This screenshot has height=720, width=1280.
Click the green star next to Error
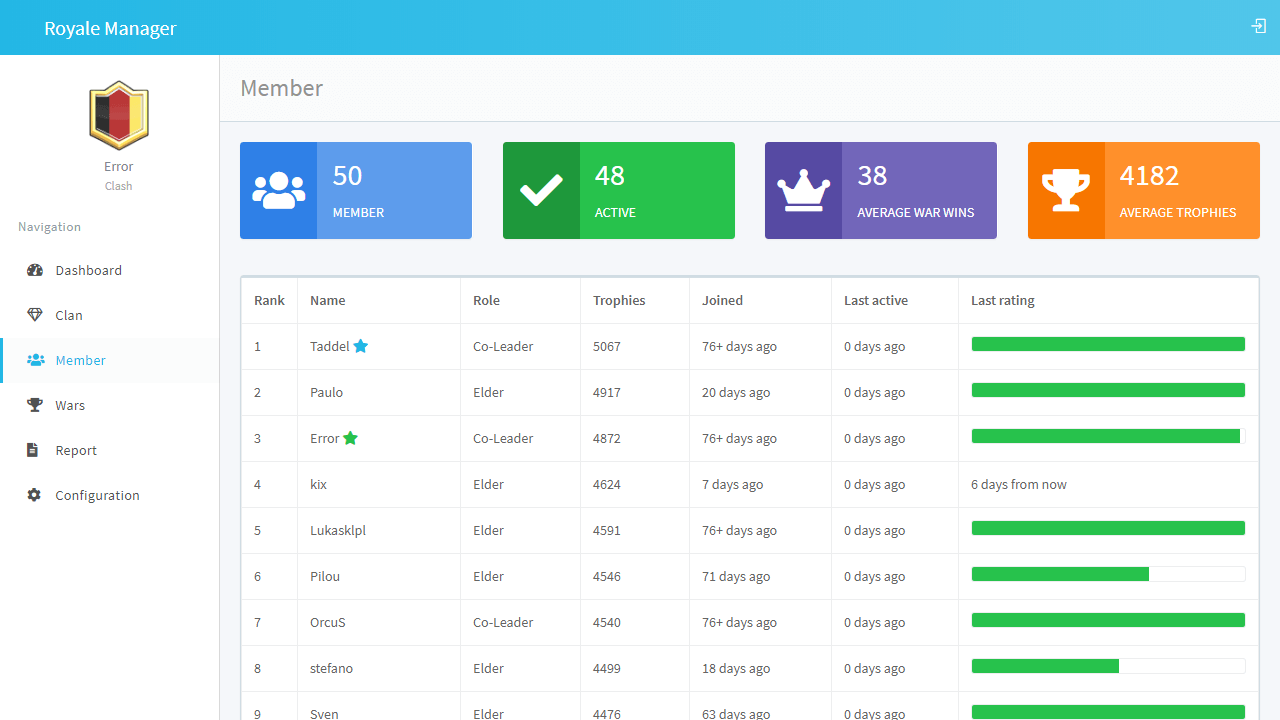(350, 438)
